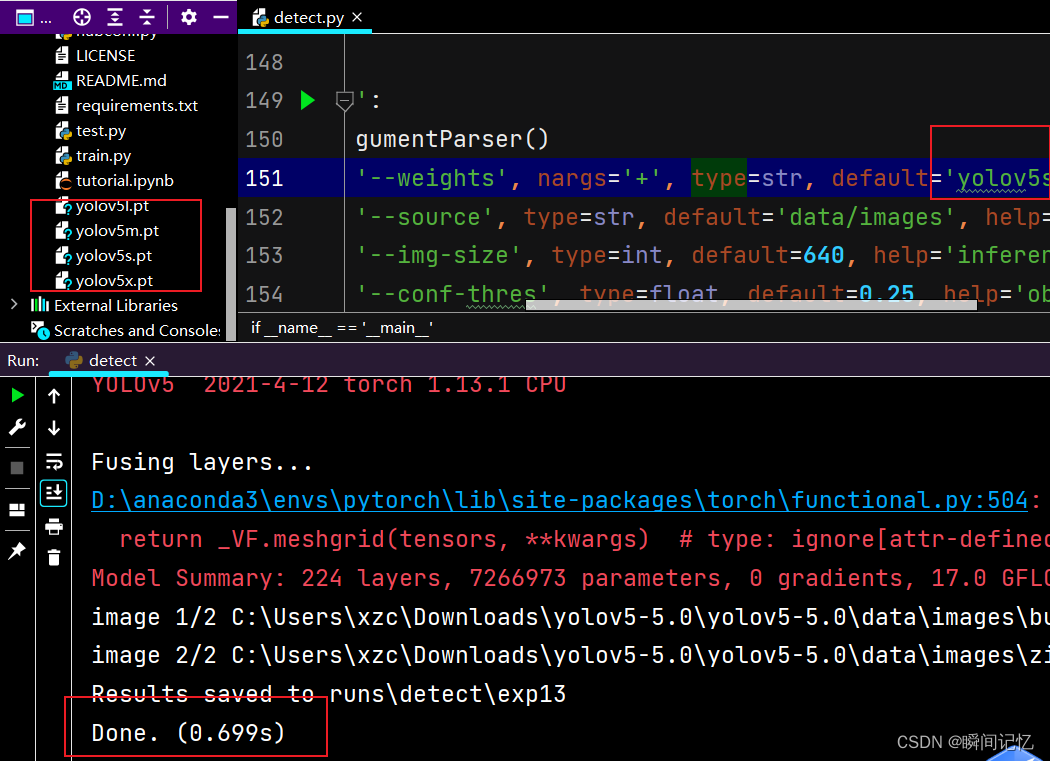Print the console contents
1050x761 pixels.
tap(53, 527)
